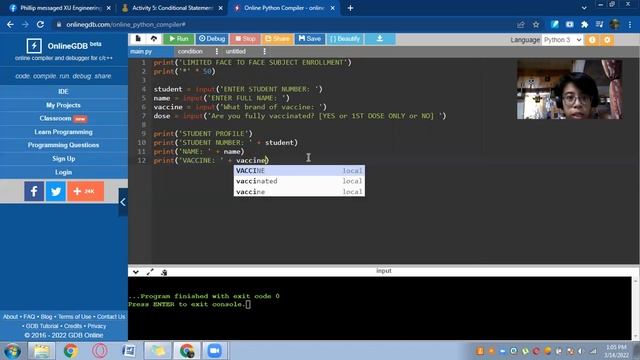Open Windows Start menu
This screenshot has width=640, height=360.
point(12,351)
